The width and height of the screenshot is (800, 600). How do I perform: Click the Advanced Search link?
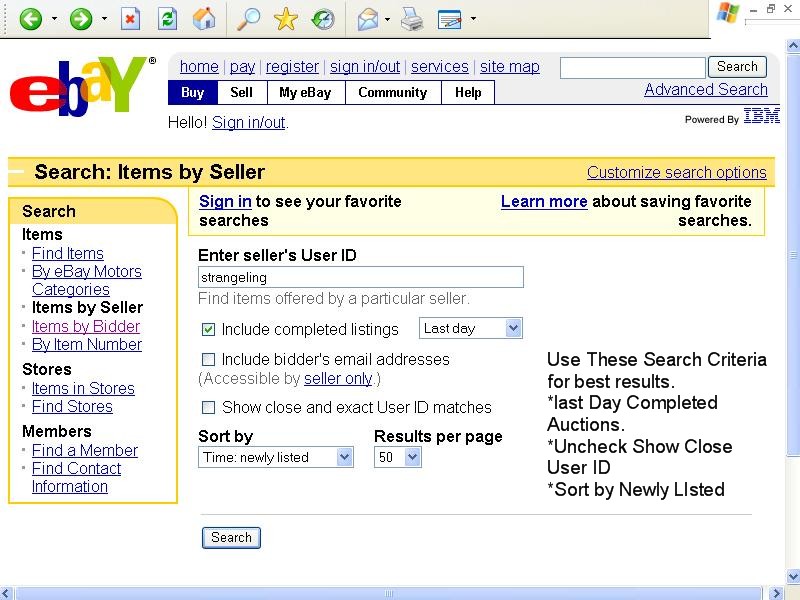click(x=706, y=89)
